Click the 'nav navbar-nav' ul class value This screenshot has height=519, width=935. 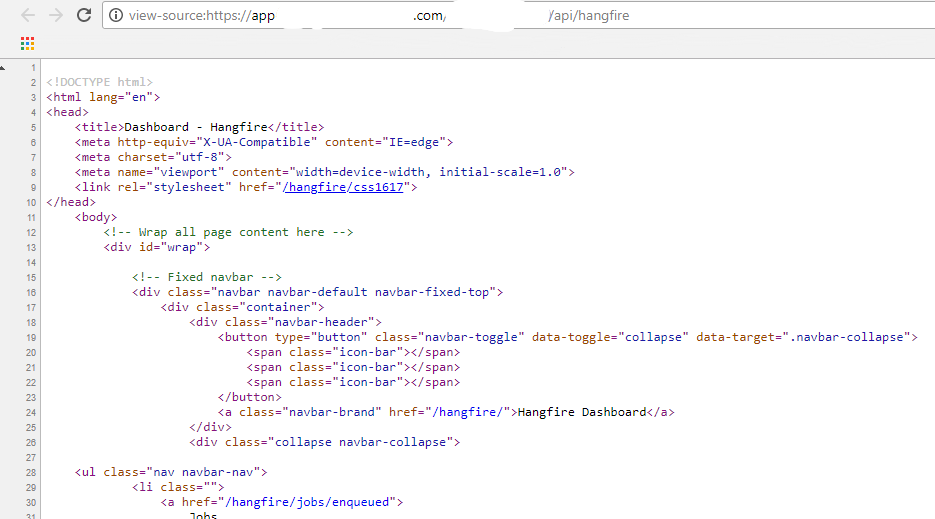point(203,472)
